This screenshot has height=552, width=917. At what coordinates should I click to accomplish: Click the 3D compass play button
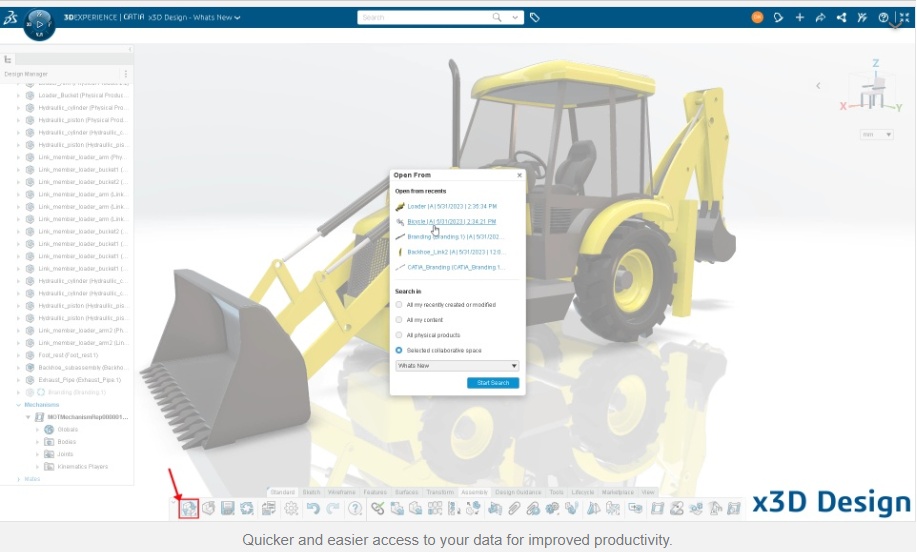pos(39,25)
